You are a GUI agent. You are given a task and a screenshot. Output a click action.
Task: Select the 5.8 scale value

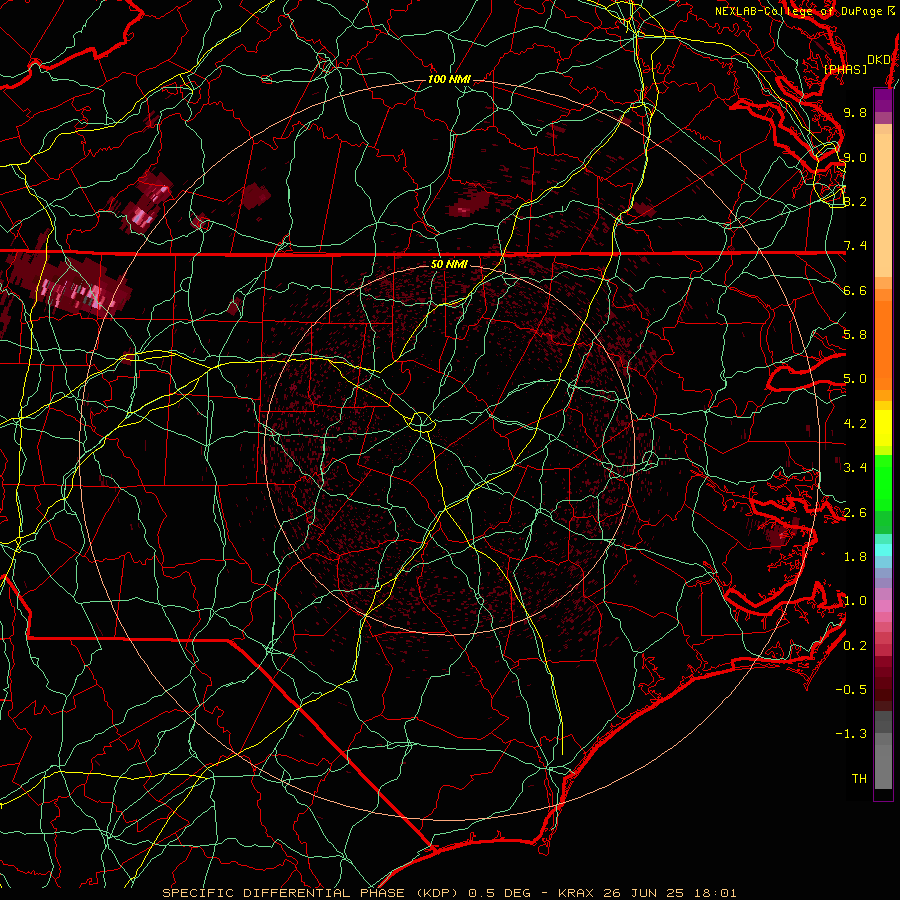pyautogui.click(x=855, y=335)
